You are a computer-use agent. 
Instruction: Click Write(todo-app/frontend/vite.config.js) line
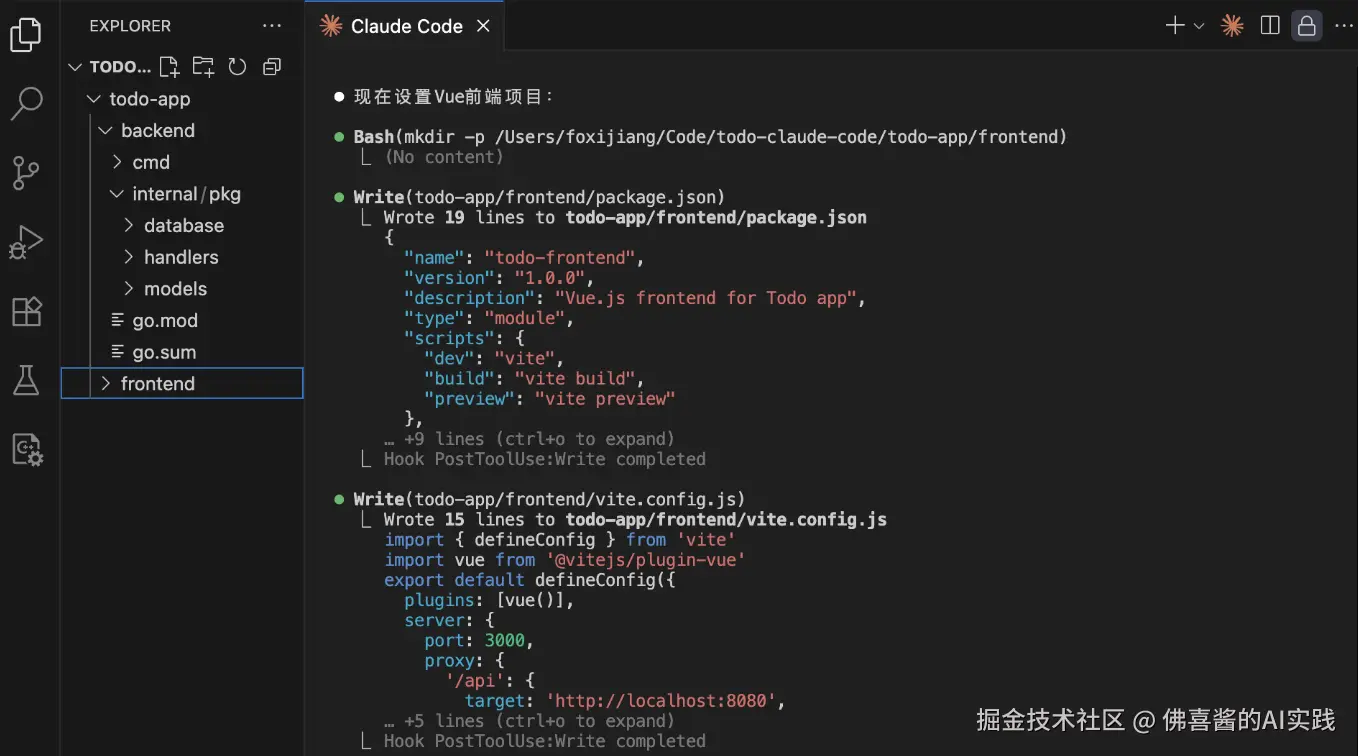tap(549, 499)
